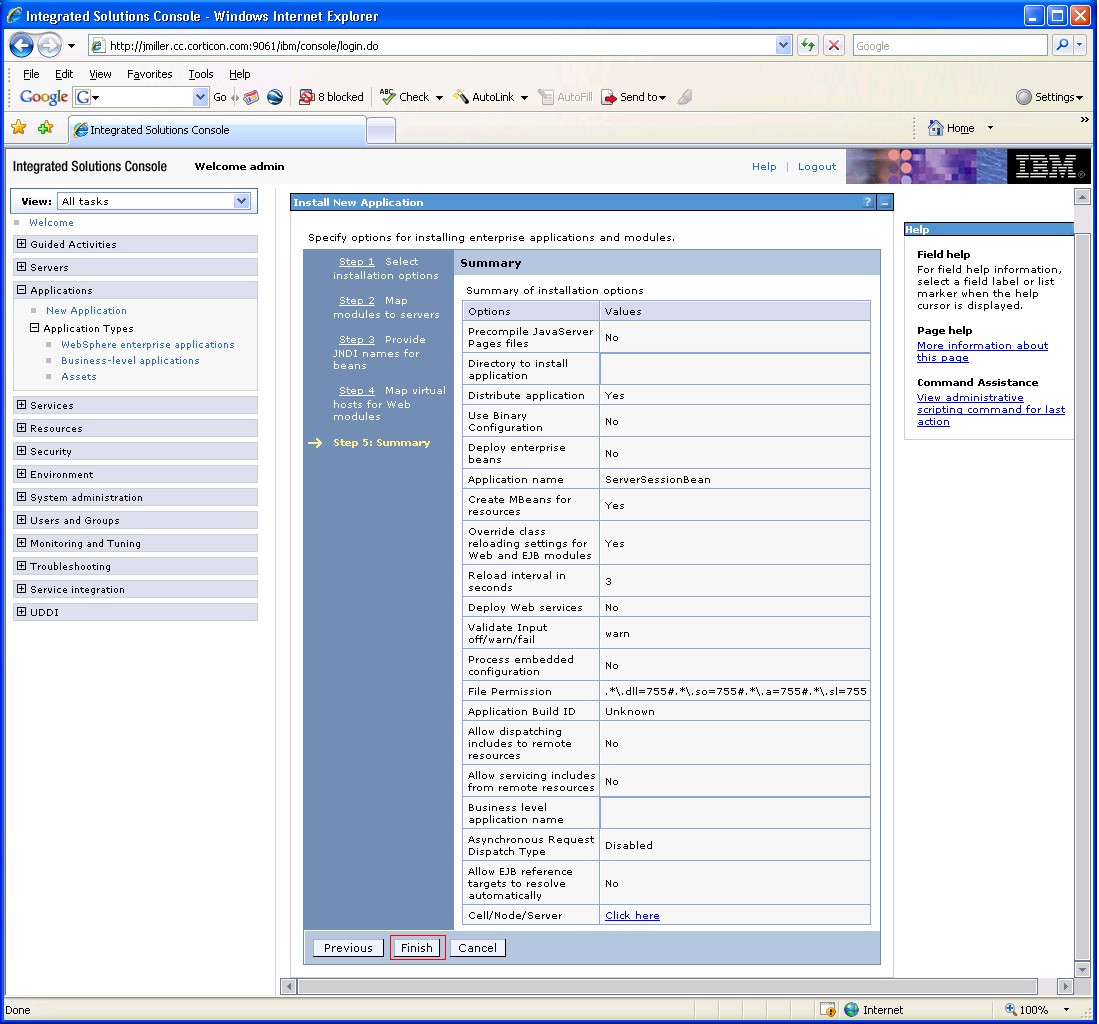
Task: Click the highlighter pen toolbar icon
Action: point(685,97)
